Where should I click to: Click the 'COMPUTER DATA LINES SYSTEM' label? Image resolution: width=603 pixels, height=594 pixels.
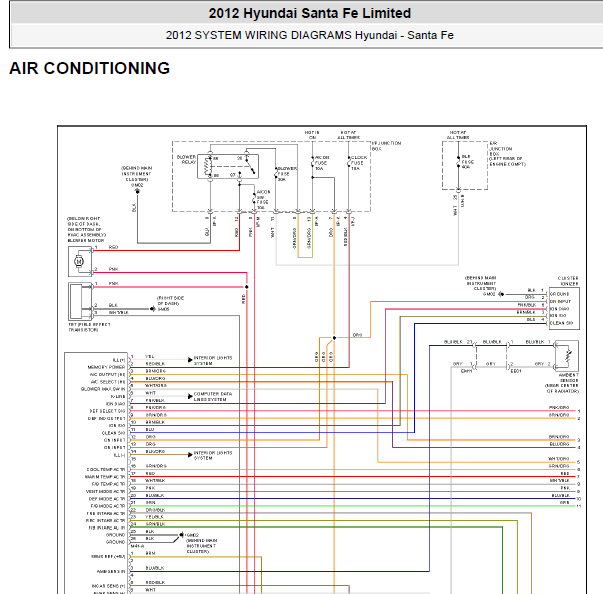click(213, 397)
